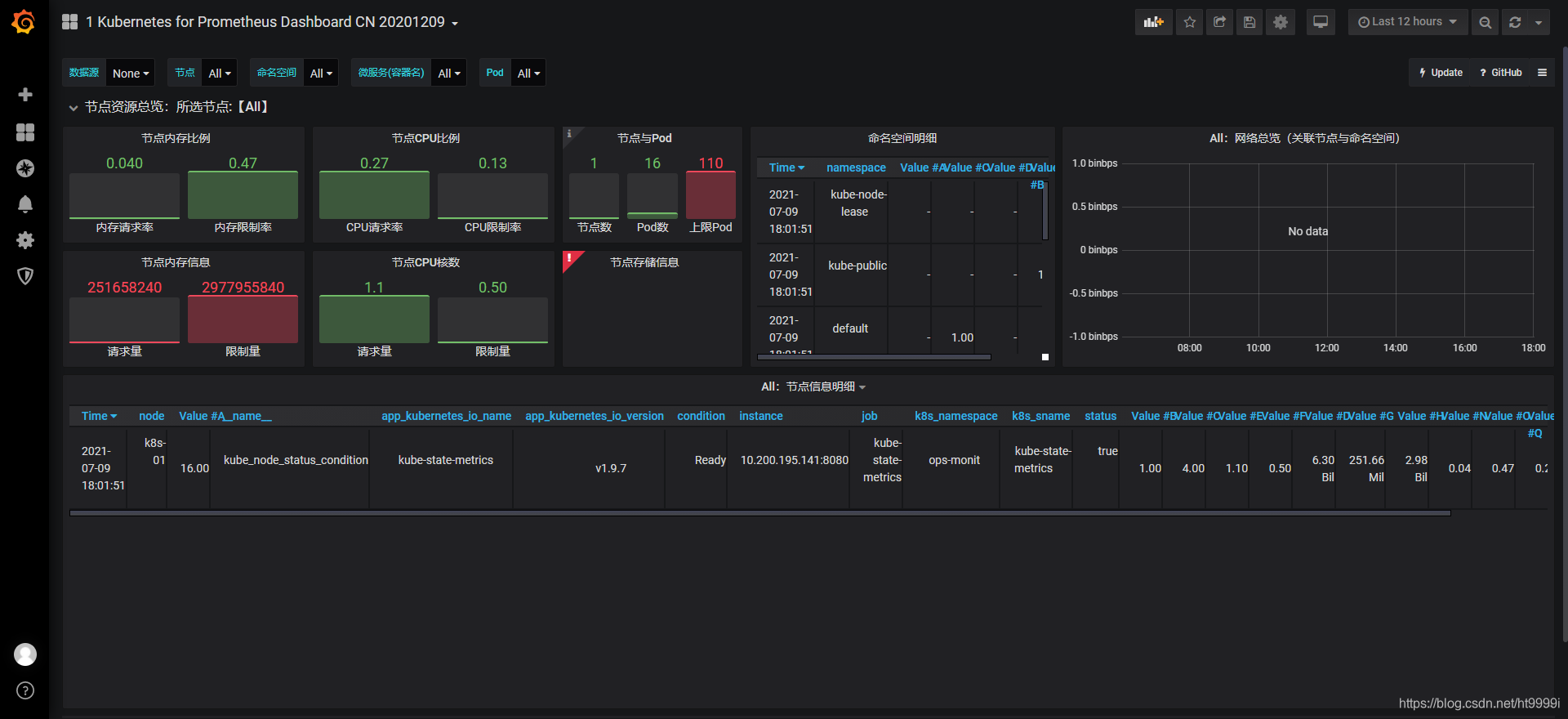
Task: Open the Dashboards grid icon in sidebar
Action: (25, 132)
